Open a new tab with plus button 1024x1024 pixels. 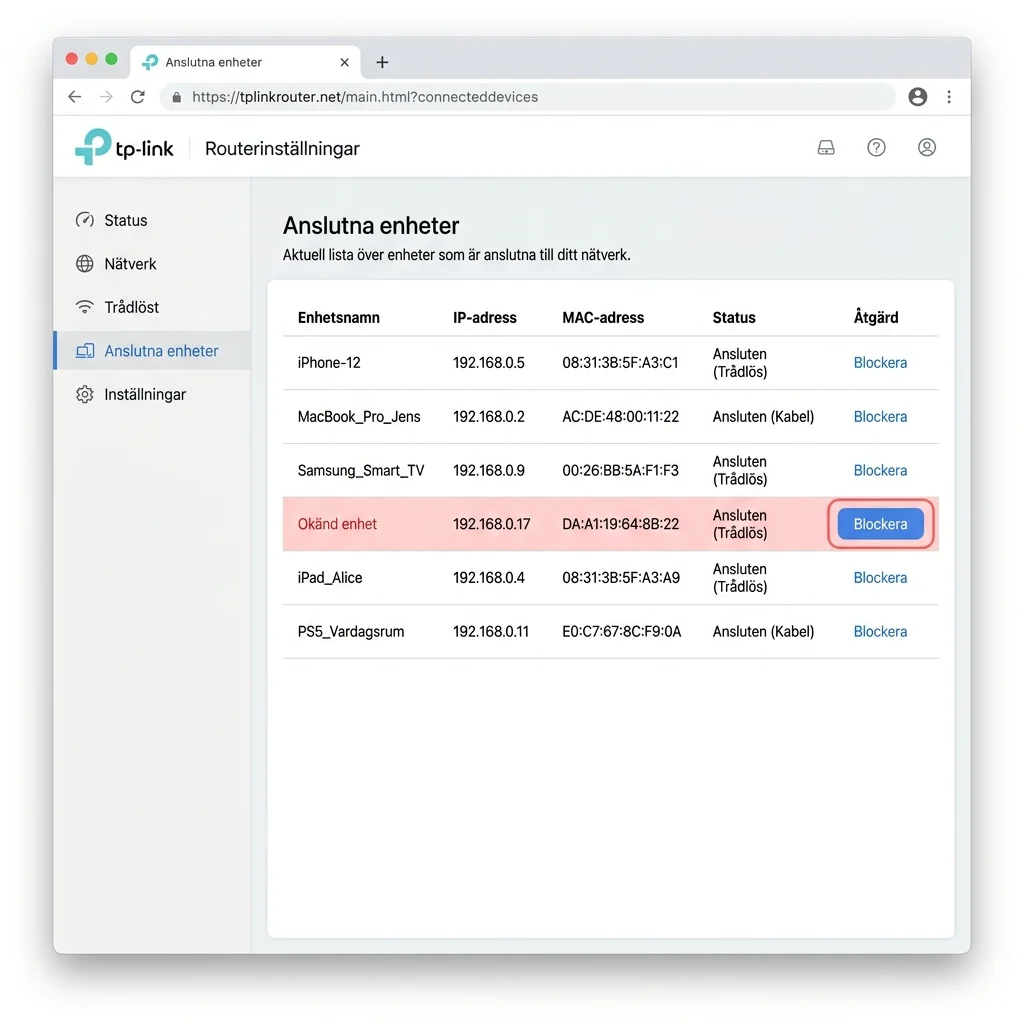[382, 62]
